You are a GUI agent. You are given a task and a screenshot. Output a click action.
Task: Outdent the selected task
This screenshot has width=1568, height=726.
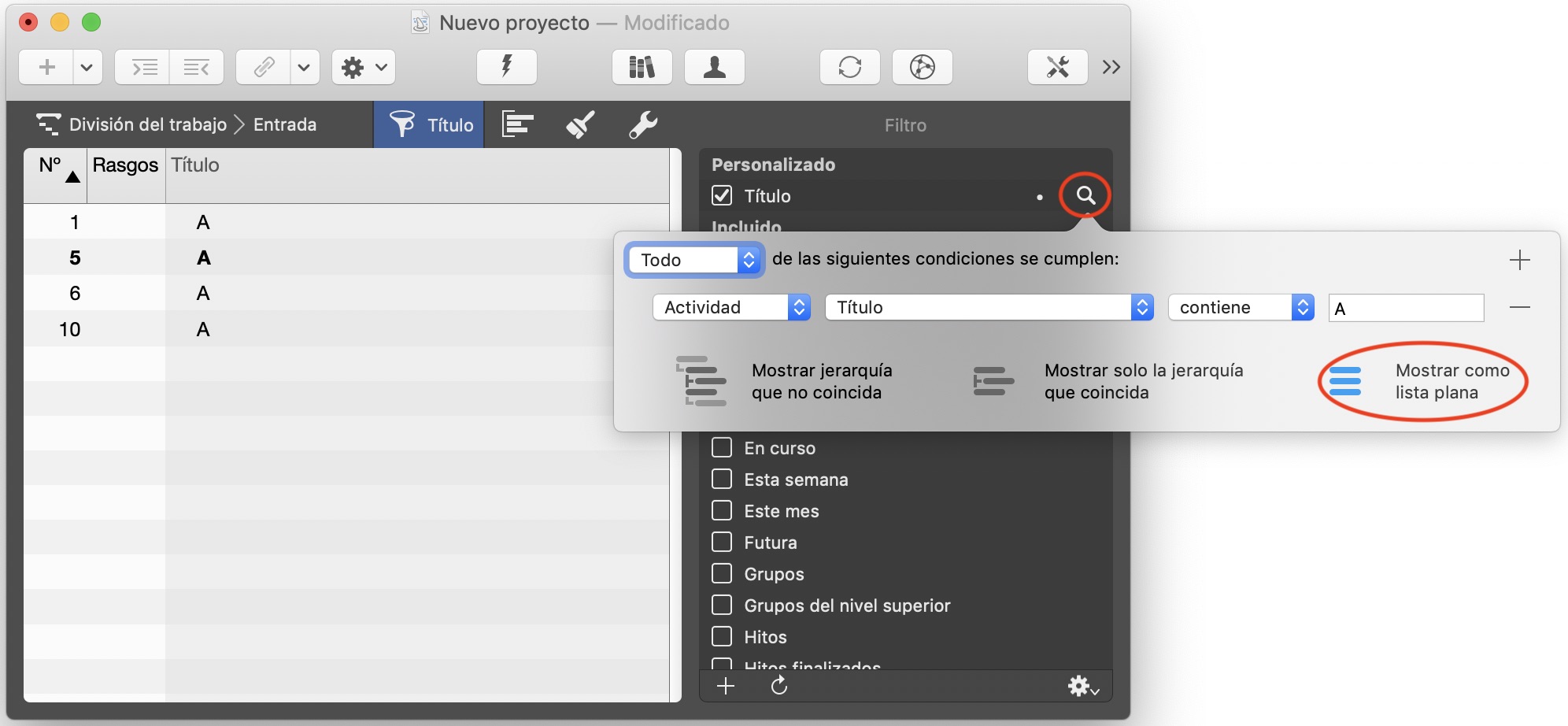tap(197, 67)
